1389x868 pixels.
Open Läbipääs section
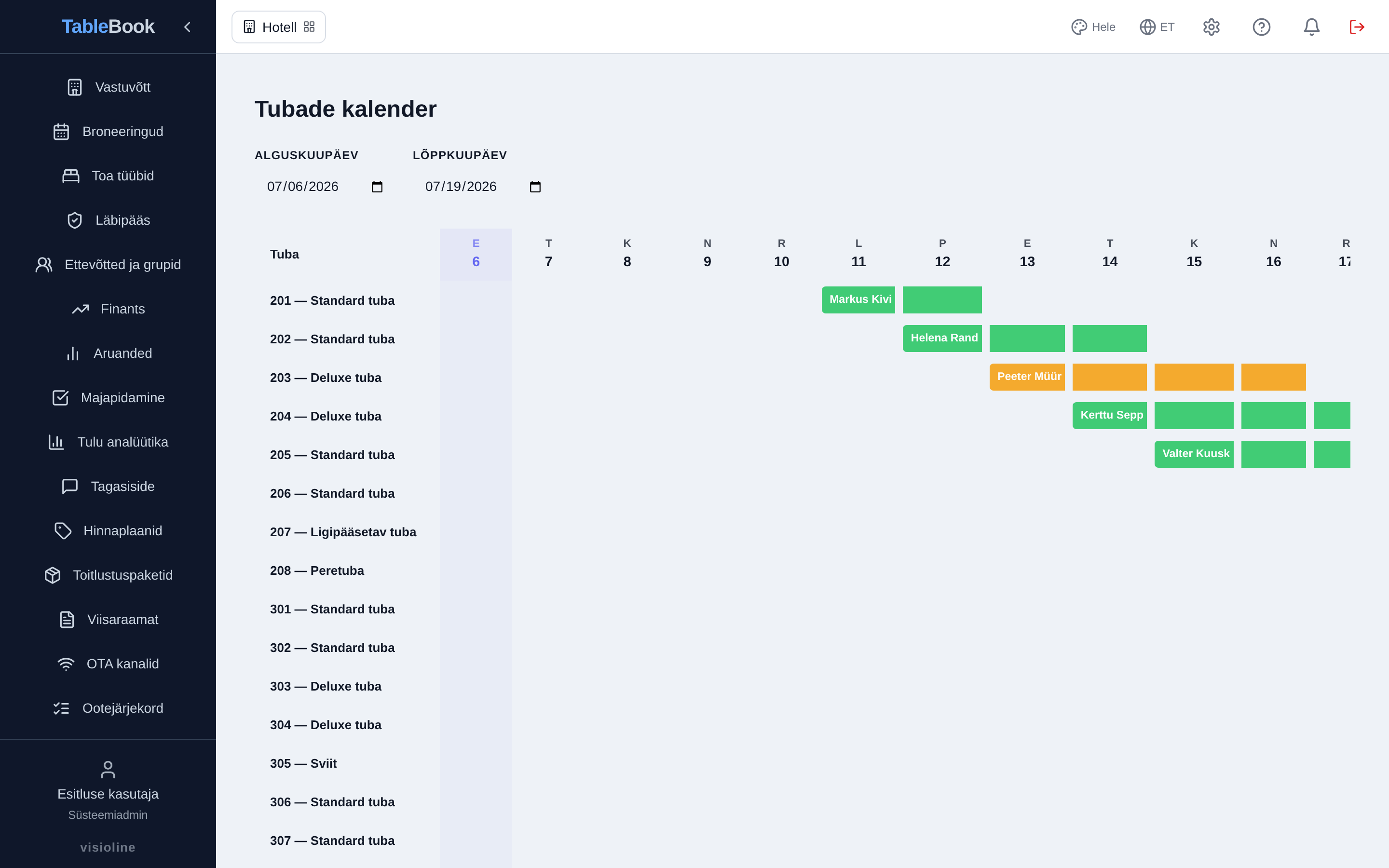(x=108, y=220)
